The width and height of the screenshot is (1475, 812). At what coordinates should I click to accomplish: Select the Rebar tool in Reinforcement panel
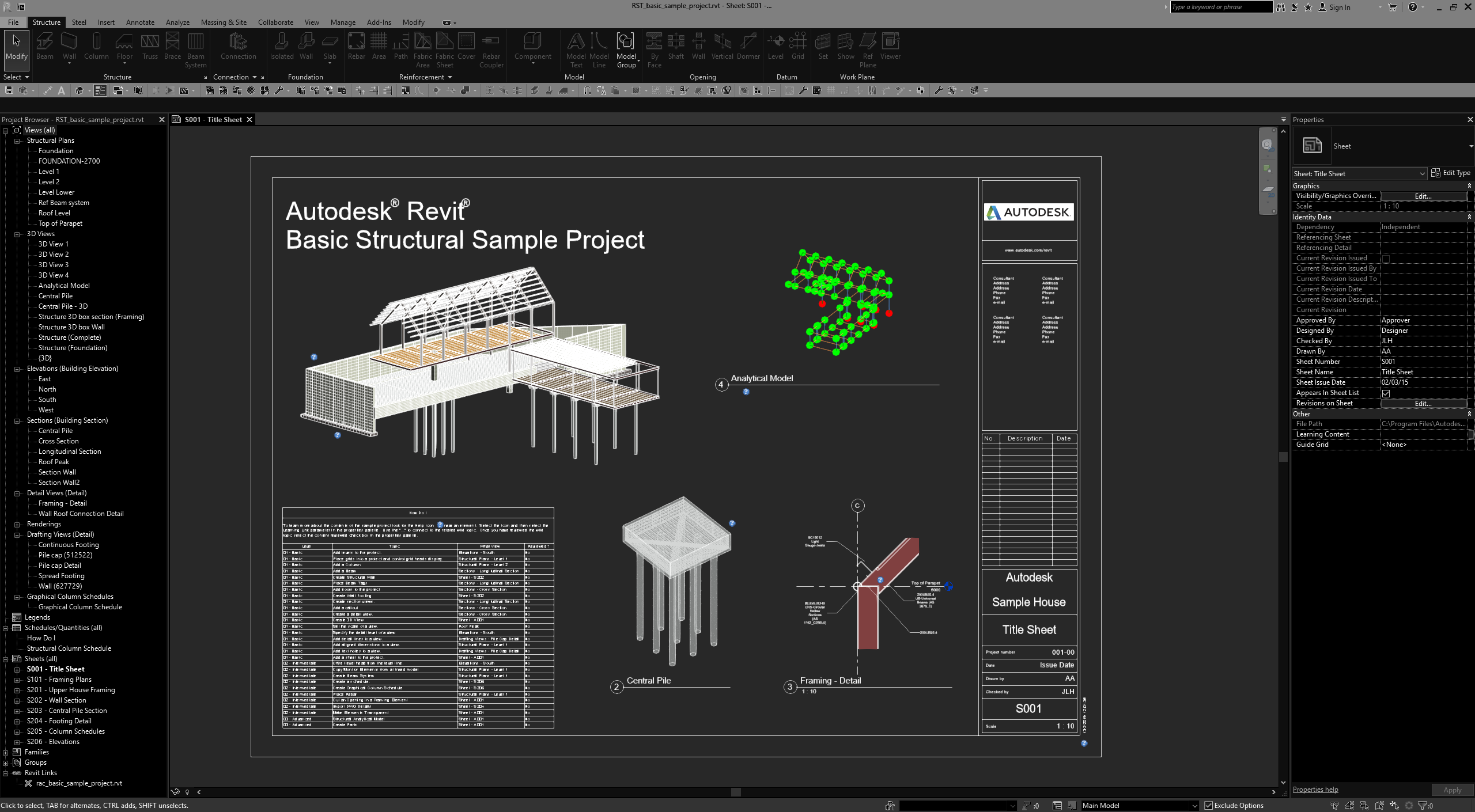click(356, 46)
